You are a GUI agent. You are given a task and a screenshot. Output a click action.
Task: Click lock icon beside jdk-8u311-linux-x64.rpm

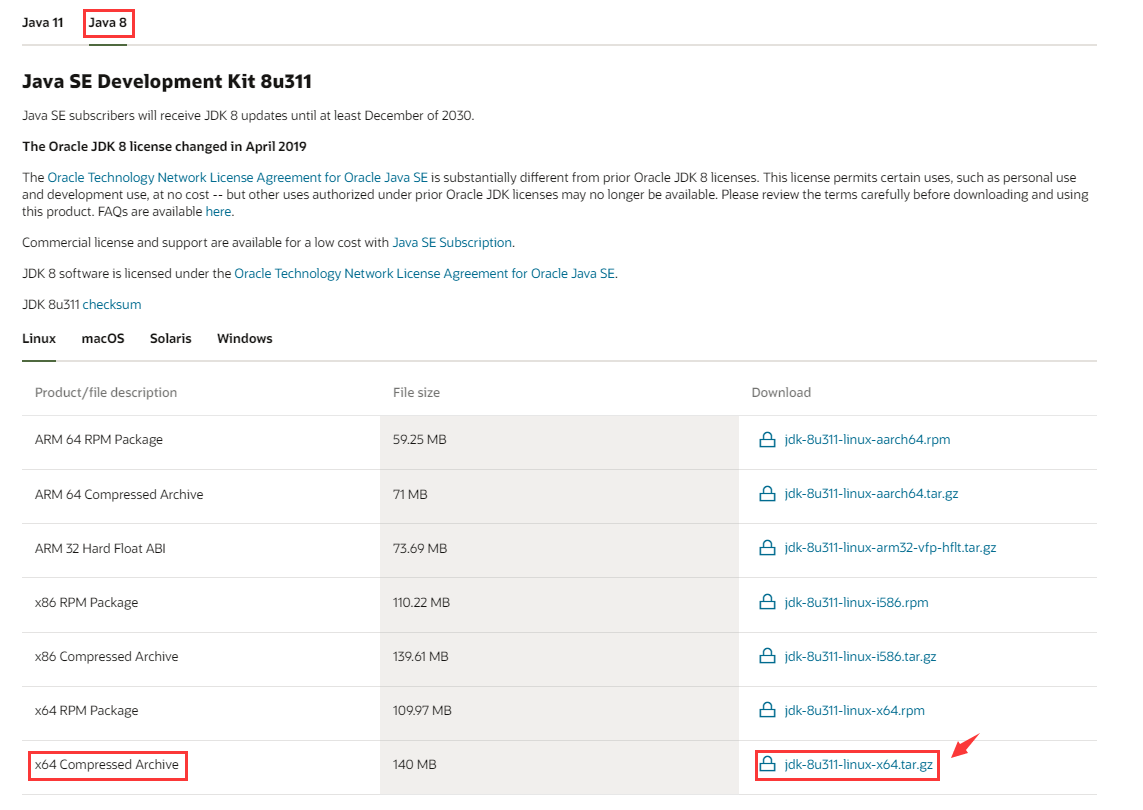coord(767,710)
